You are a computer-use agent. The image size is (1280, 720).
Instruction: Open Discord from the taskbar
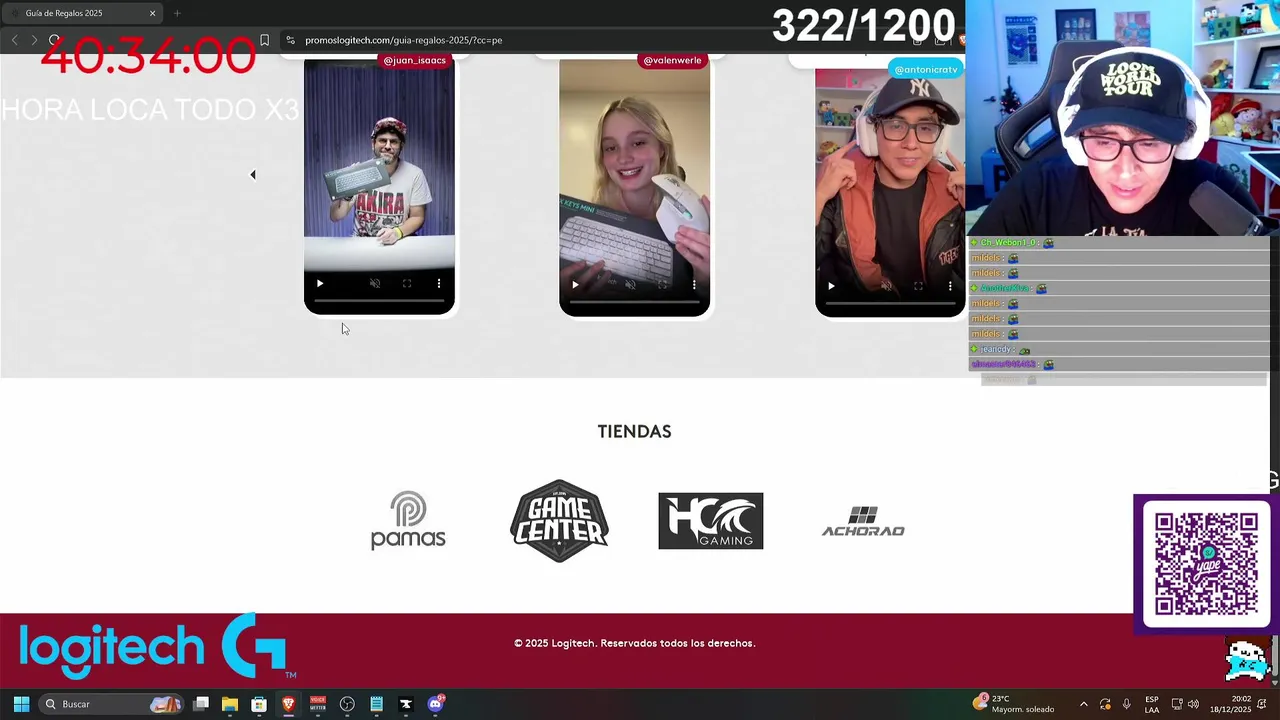435,704
